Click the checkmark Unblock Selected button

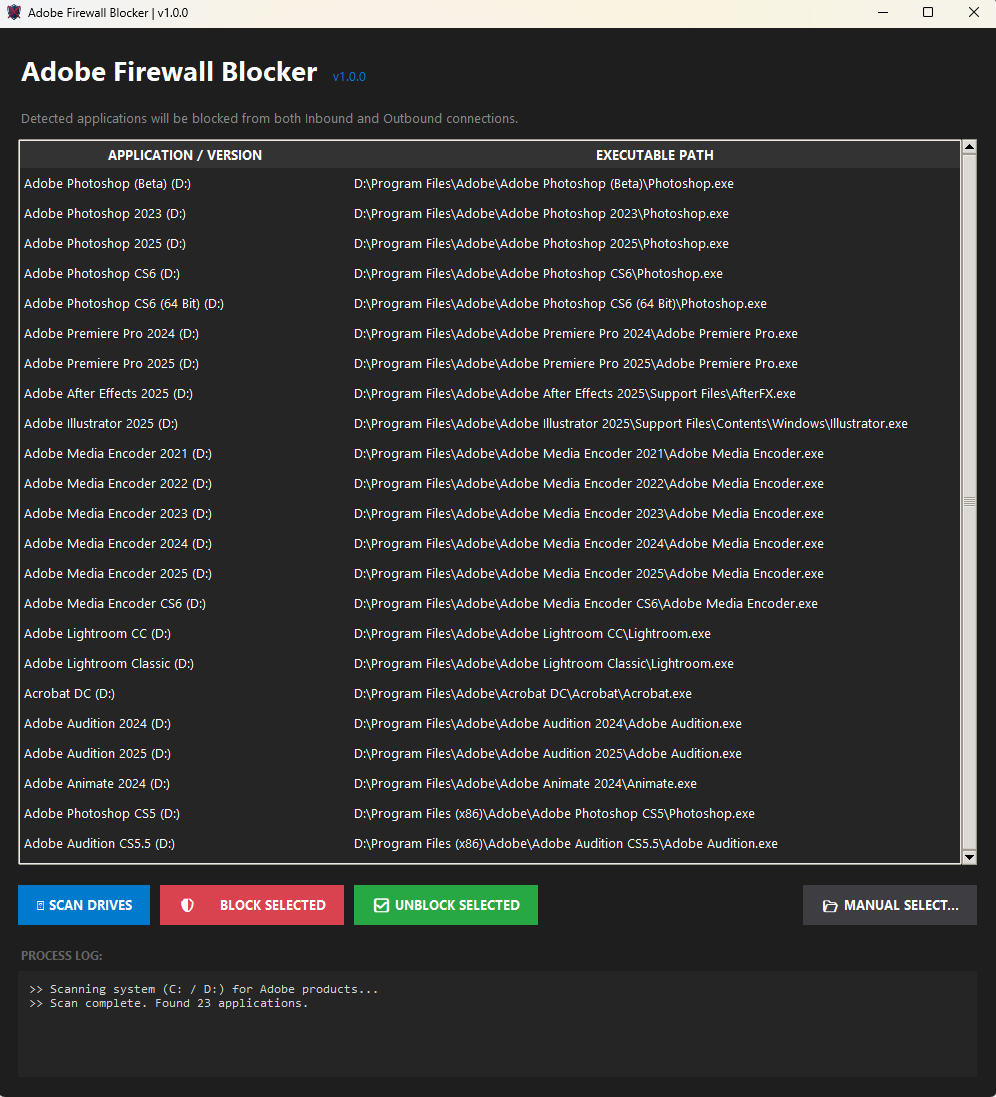coord(446,905)
